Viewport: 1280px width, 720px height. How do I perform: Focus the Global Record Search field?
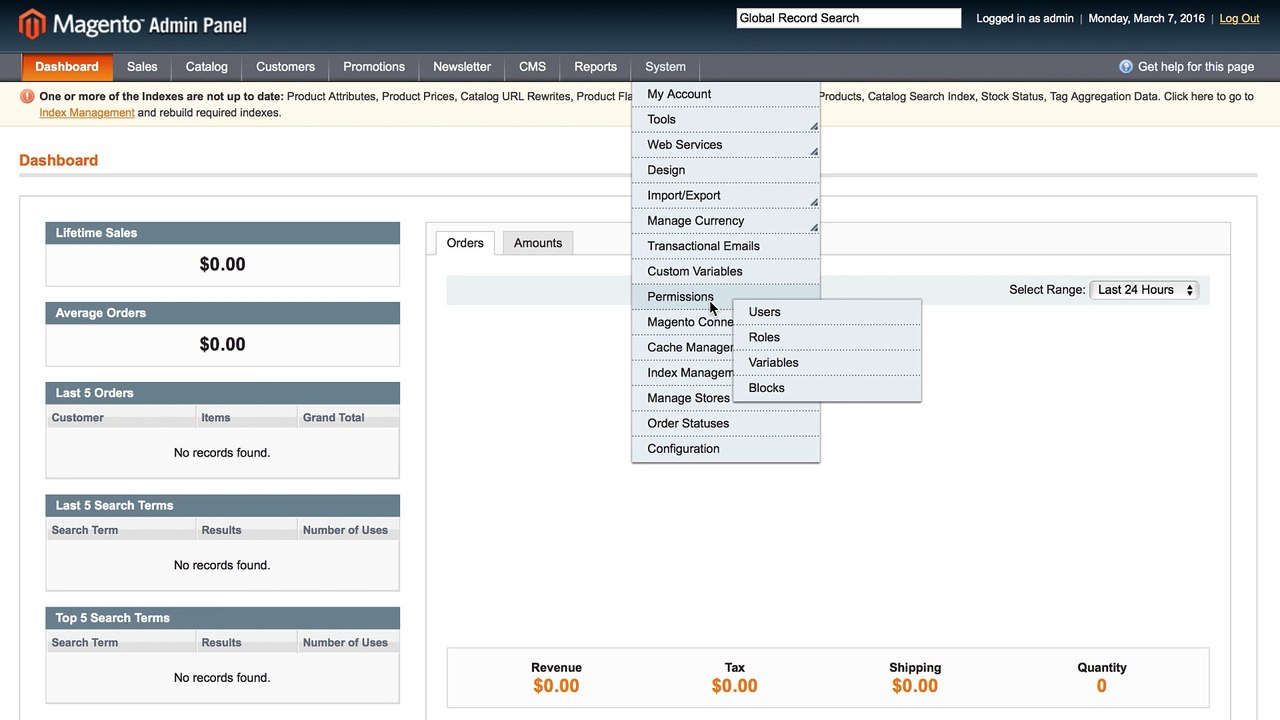click(x=849, y=18)
